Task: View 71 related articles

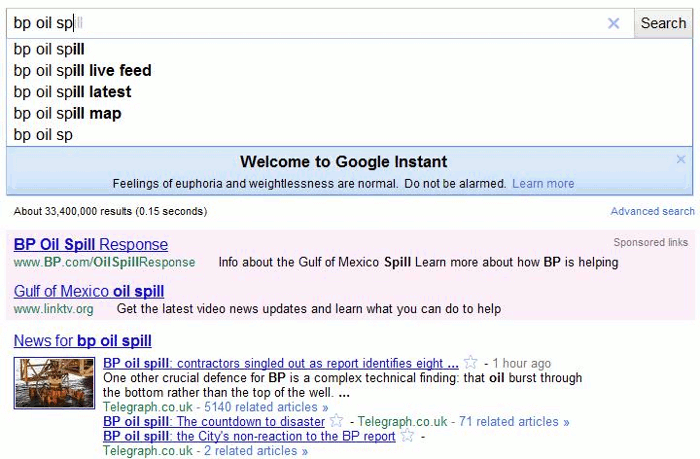Action: click(514, 421)
